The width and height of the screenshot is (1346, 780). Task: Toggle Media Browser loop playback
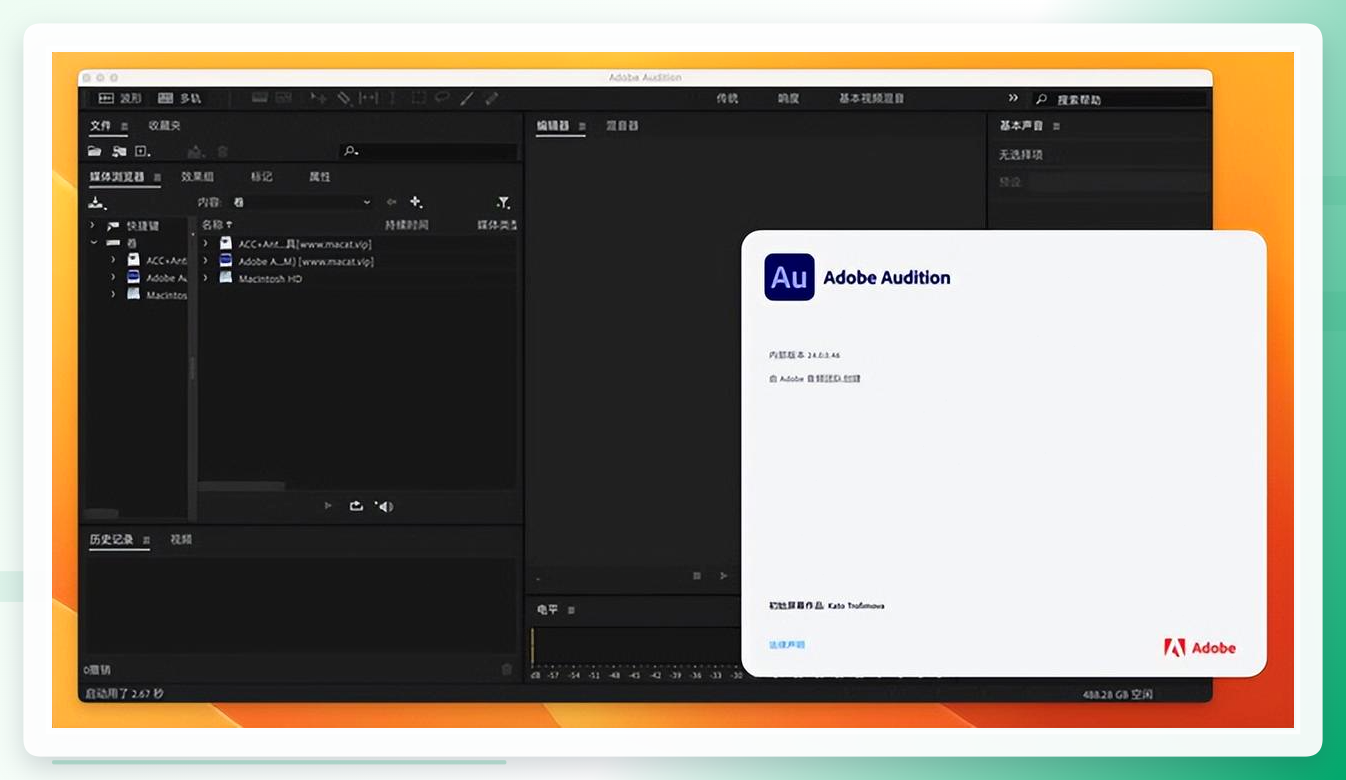[356, 506]
